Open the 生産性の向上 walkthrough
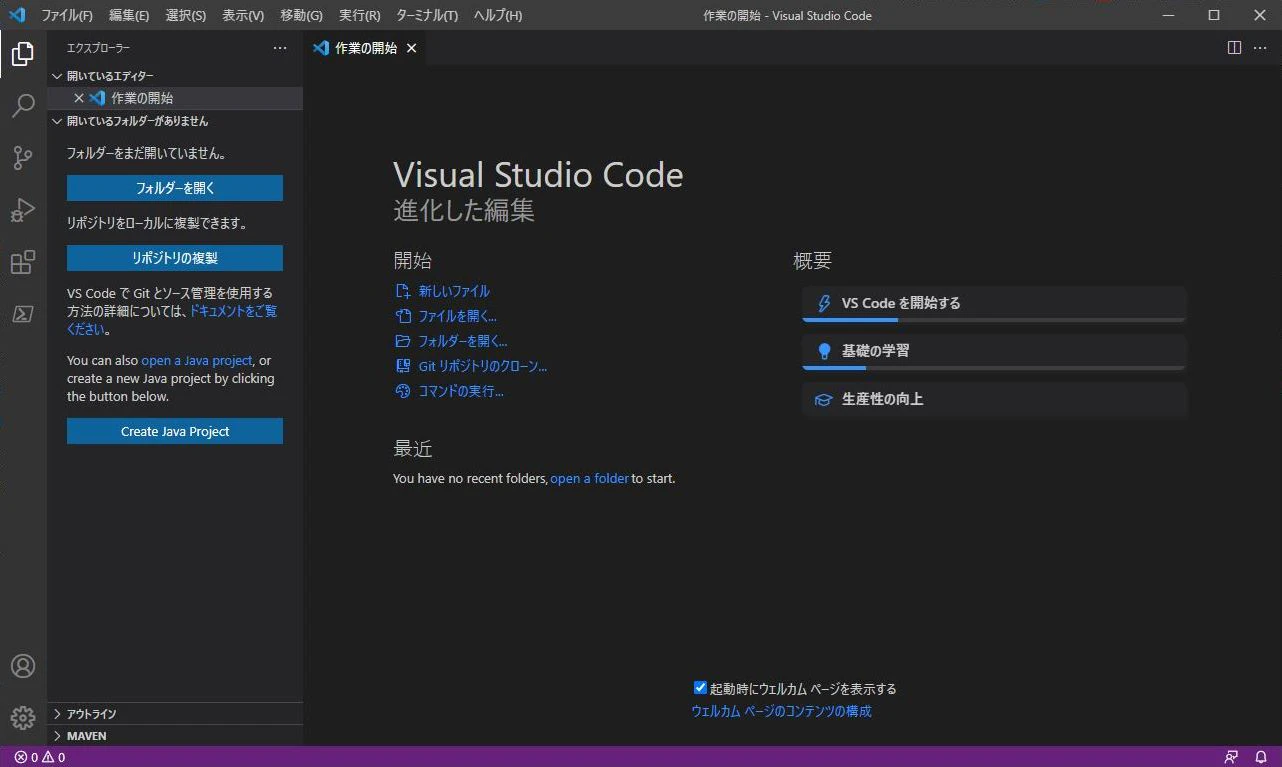This screenshot has height=767, width=1282. (994, 399)
